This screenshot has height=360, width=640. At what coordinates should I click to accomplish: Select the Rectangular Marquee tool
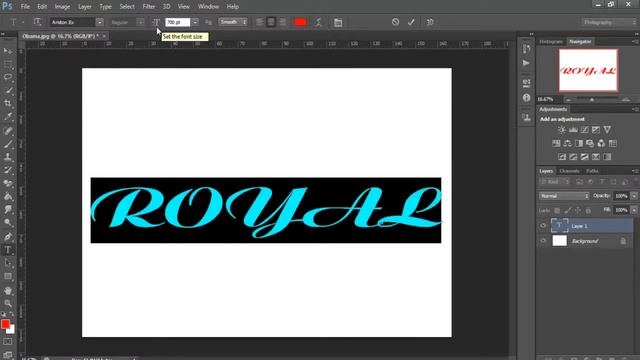click(8, 64)
